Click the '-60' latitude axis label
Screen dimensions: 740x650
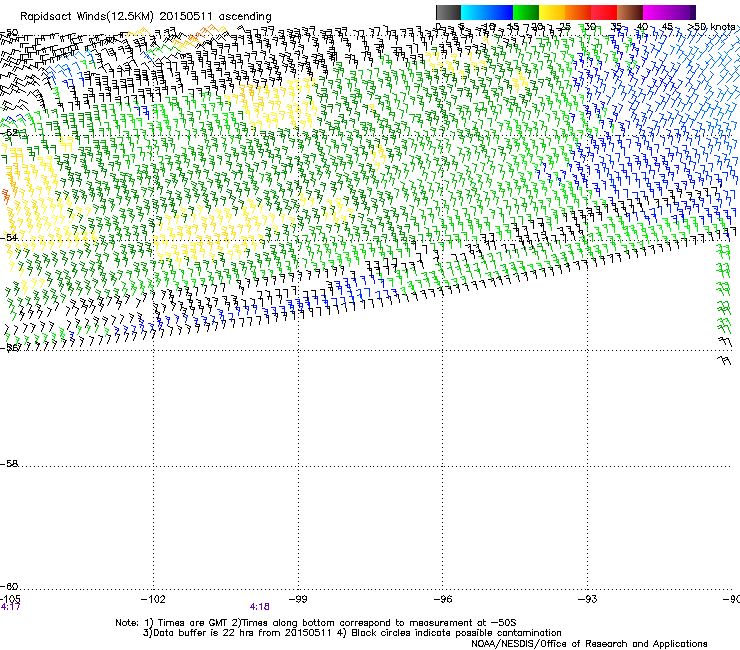[x=9, y=586]
